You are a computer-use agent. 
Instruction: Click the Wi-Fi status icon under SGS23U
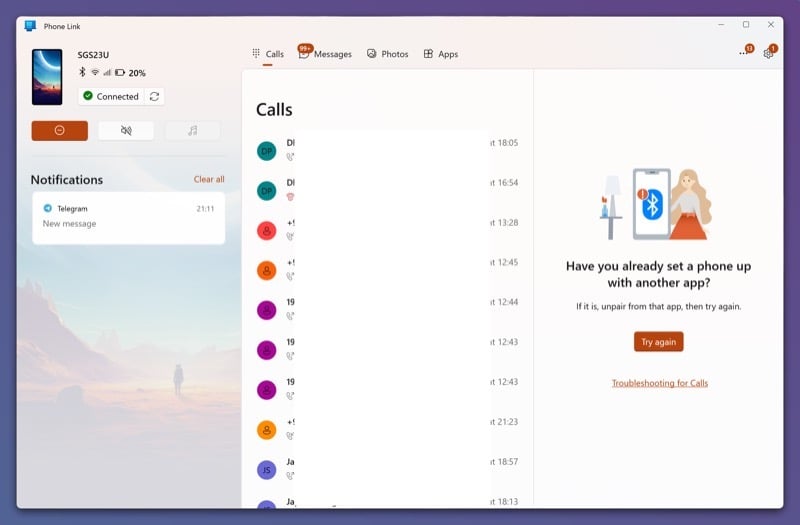click(95, 72)
